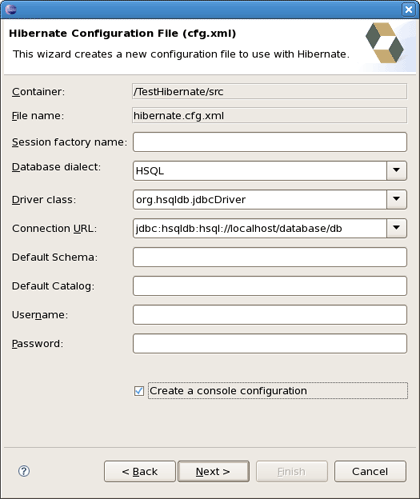Focus the Password field

[270, 343]
